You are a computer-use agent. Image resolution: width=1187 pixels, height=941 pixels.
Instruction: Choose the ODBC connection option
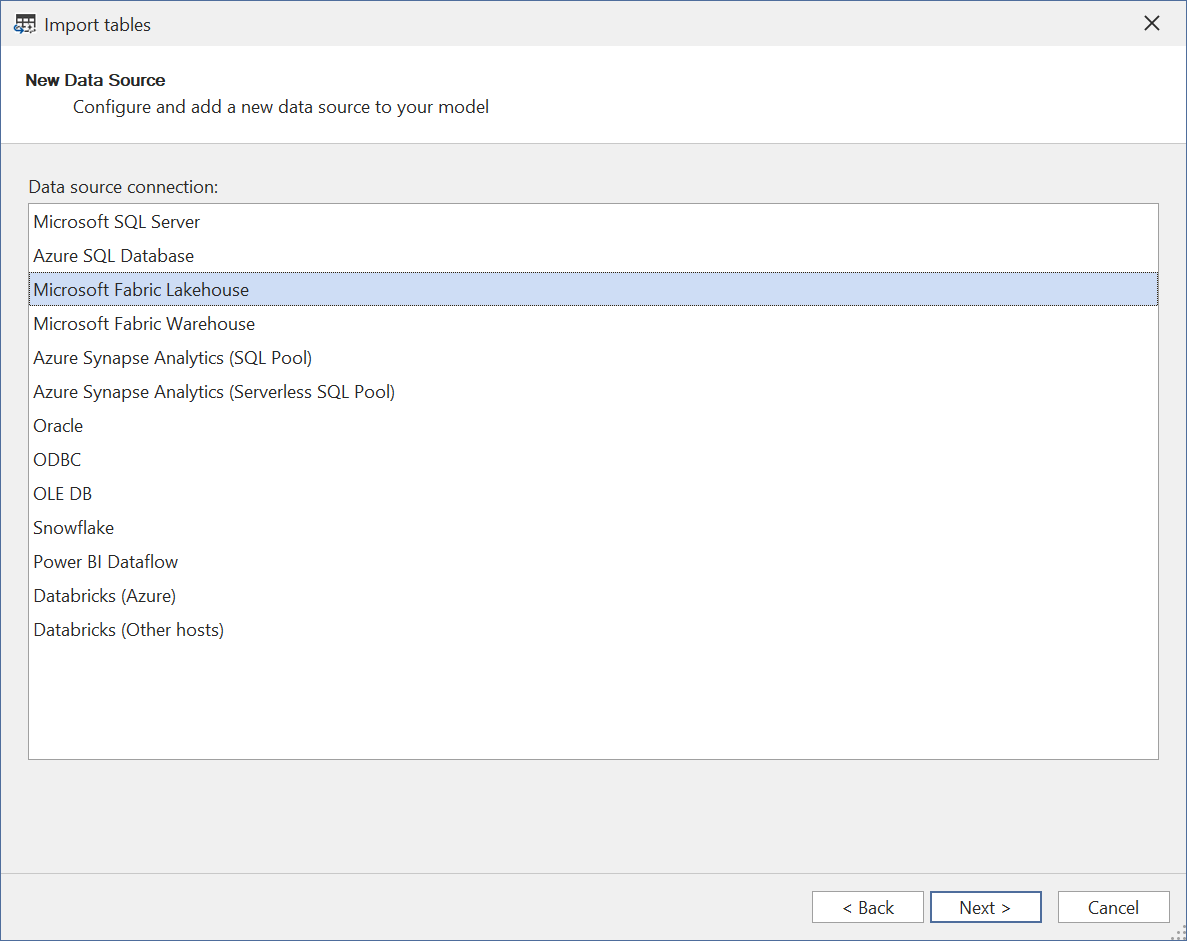[x=594, y=460]
